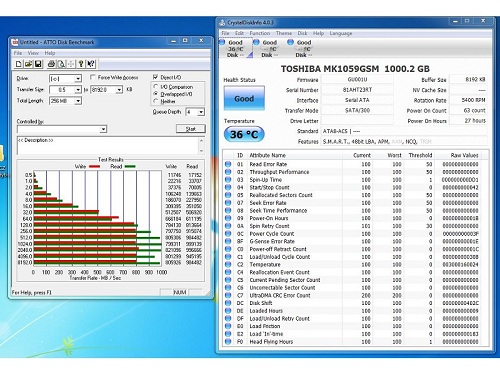Open the Drive dropdown in ATTO
The height and width of the screenshot is (375, 500).
coord(78,79)
